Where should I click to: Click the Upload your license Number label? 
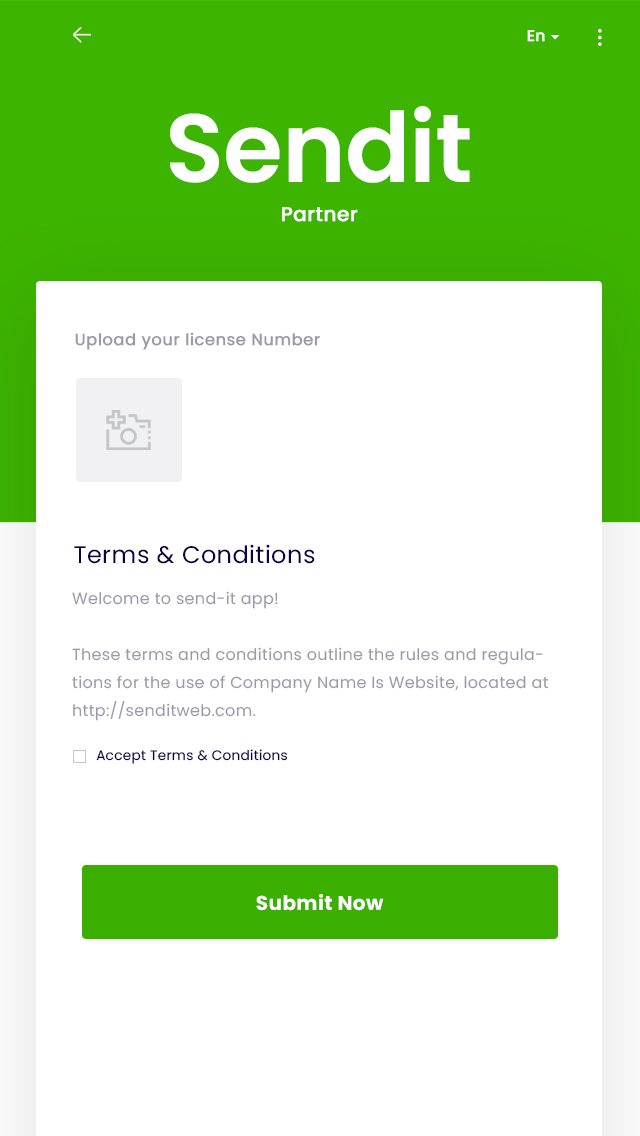pos(197,340)
